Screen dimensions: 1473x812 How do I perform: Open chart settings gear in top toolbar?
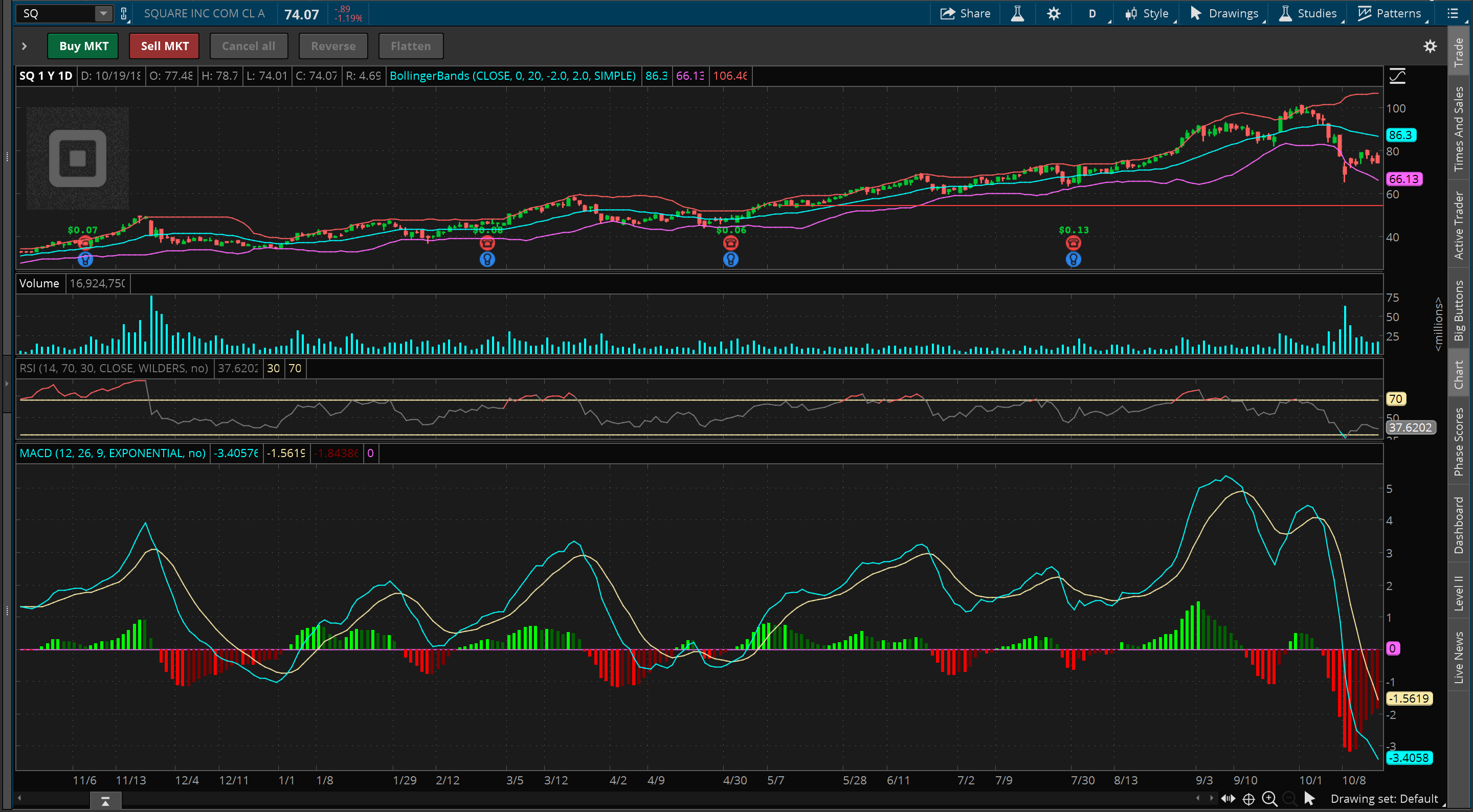[1053, 14]
